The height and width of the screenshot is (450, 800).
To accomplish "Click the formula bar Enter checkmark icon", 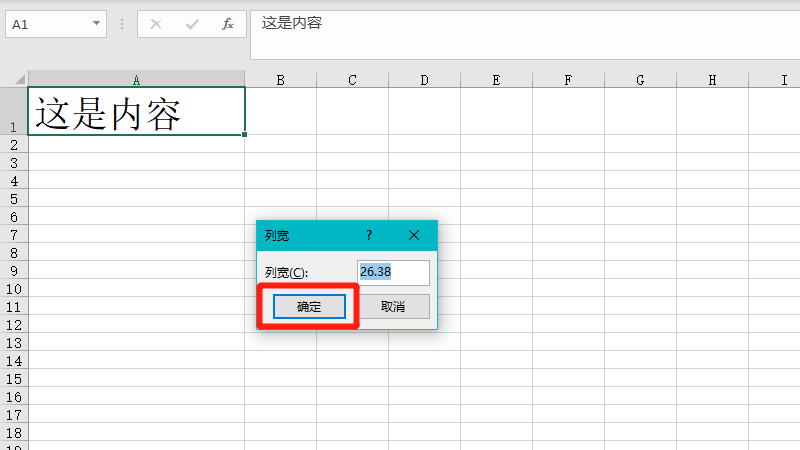I will [192, 24].
